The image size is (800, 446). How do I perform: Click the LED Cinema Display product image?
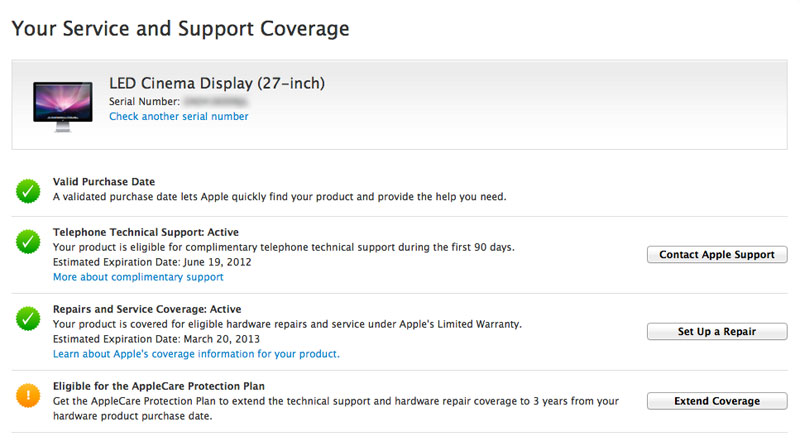(x=63, y=107)
